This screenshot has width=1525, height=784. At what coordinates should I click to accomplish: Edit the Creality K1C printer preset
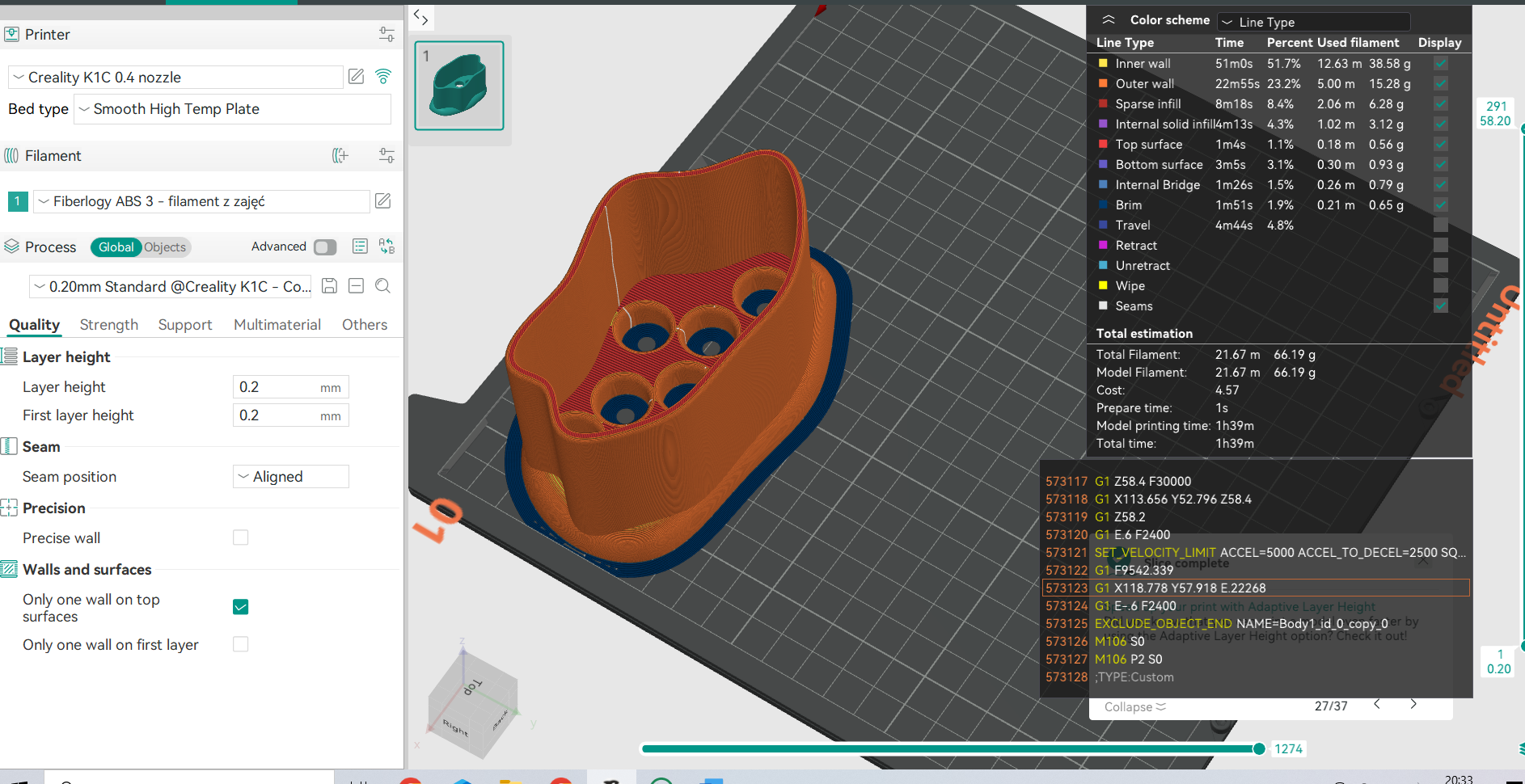(356, 77)
